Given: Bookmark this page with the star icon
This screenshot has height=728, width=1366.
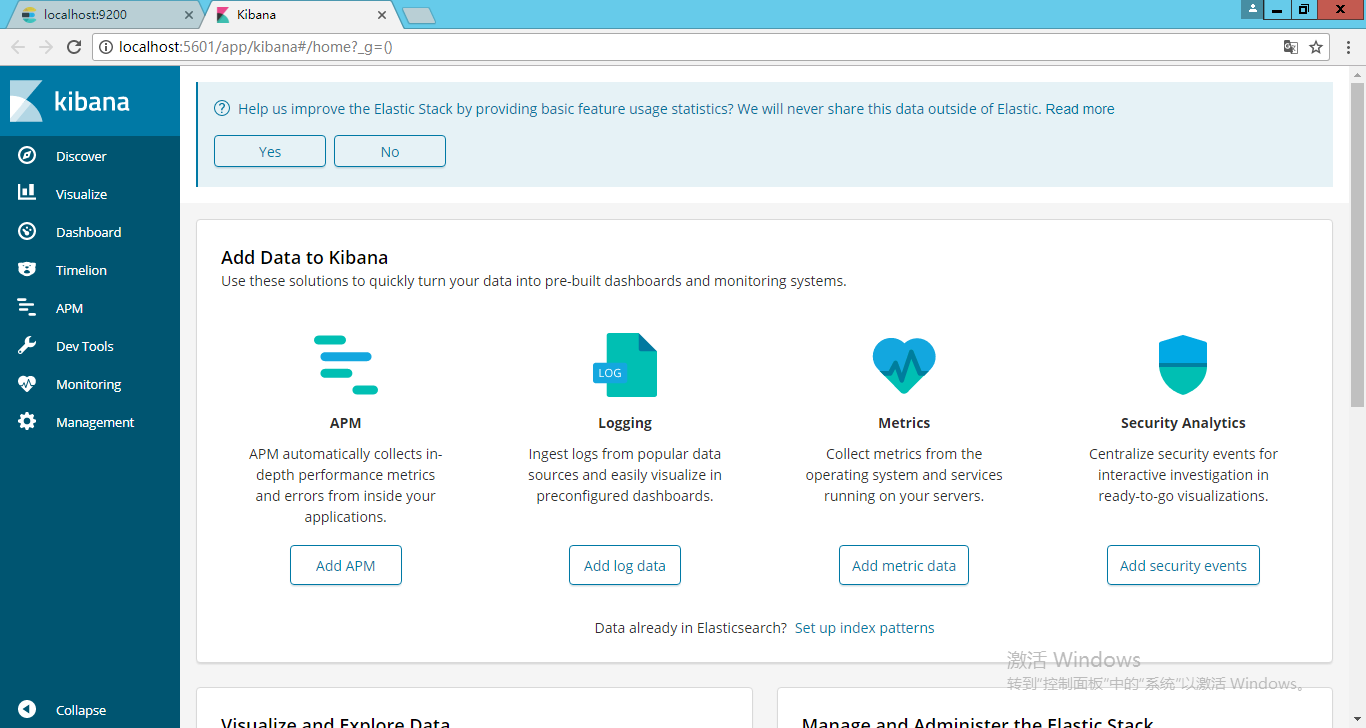Looking at the screenshot, I should (1316, 47).
